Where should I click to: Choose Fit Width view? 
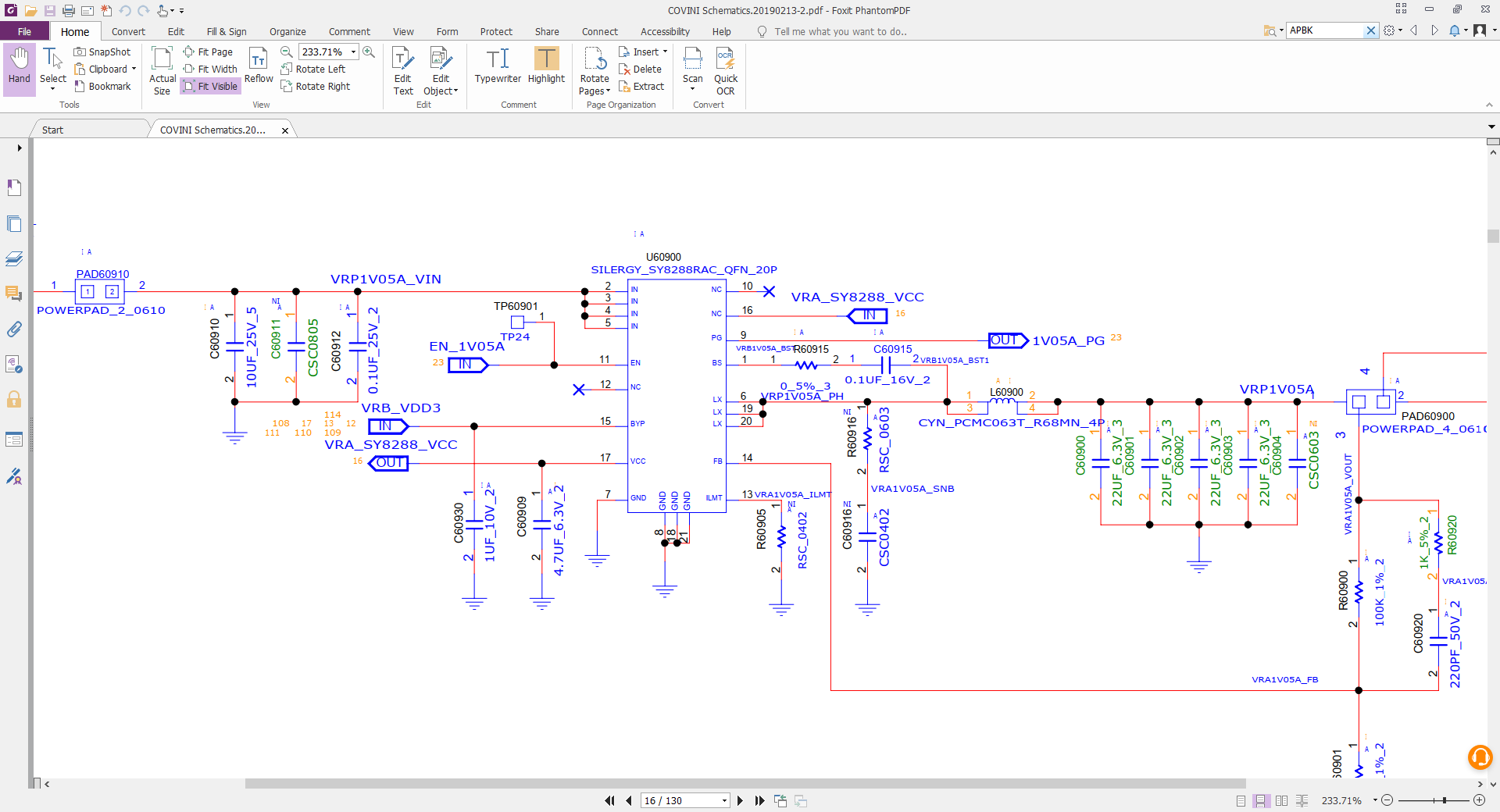click(x=210, y=69)
